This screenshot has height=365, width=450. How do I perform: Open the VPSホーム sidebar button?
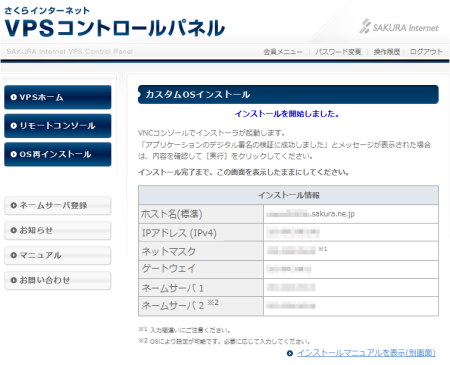click(57, 97)
